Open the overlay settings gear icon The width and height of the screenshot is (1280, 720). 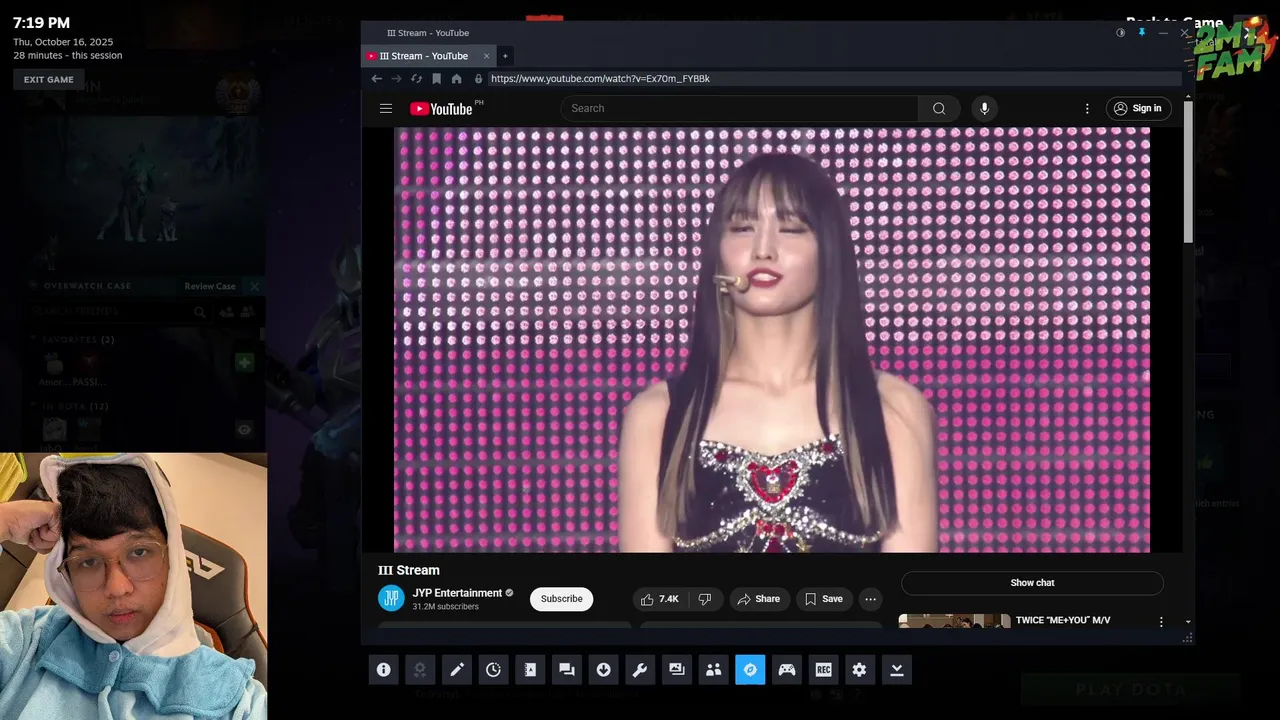coord(860,670)
